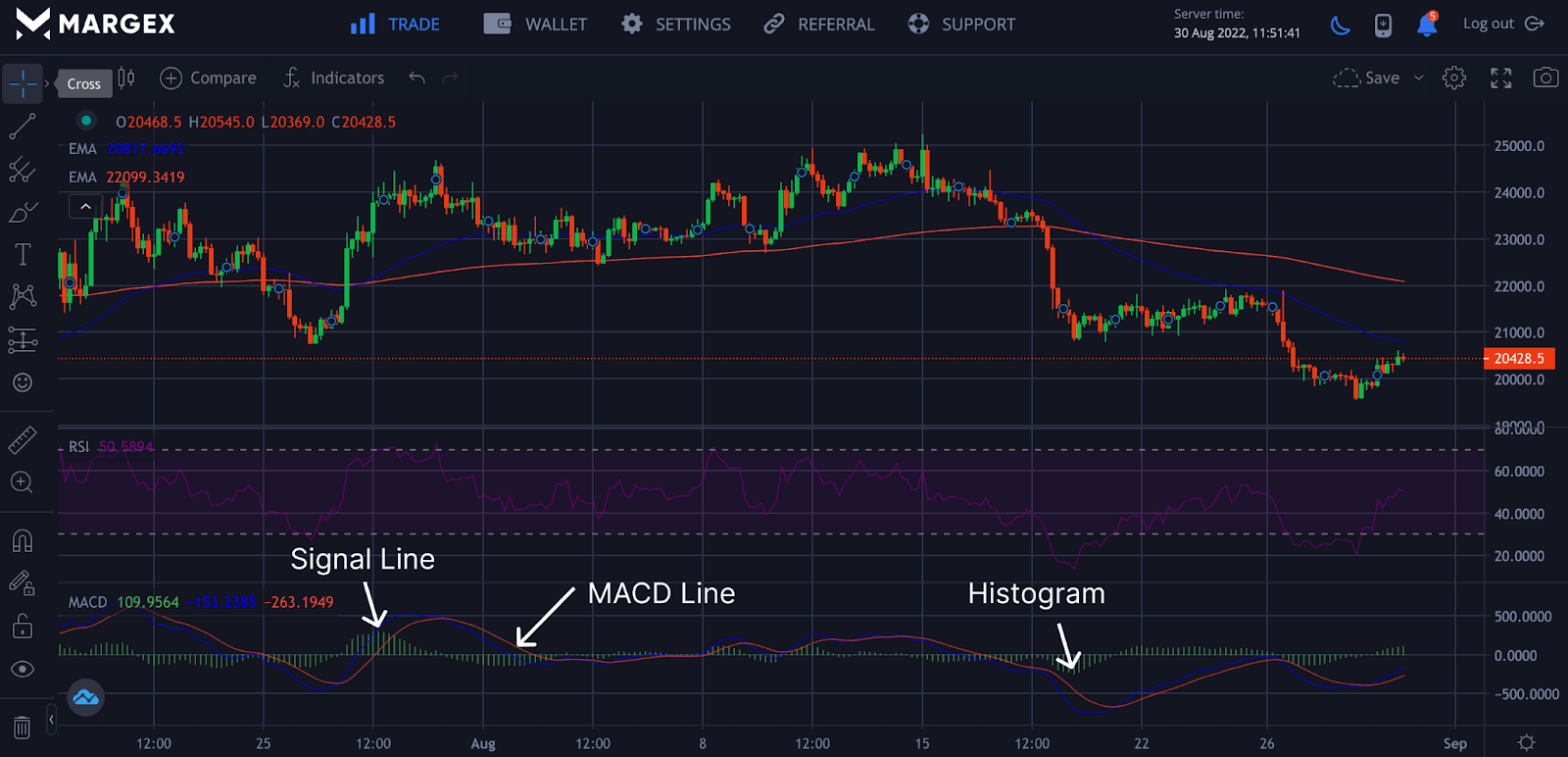Open the measure ruler tool
The image size is (1568, 757).
pyautogui.click(x=22, y=440)
